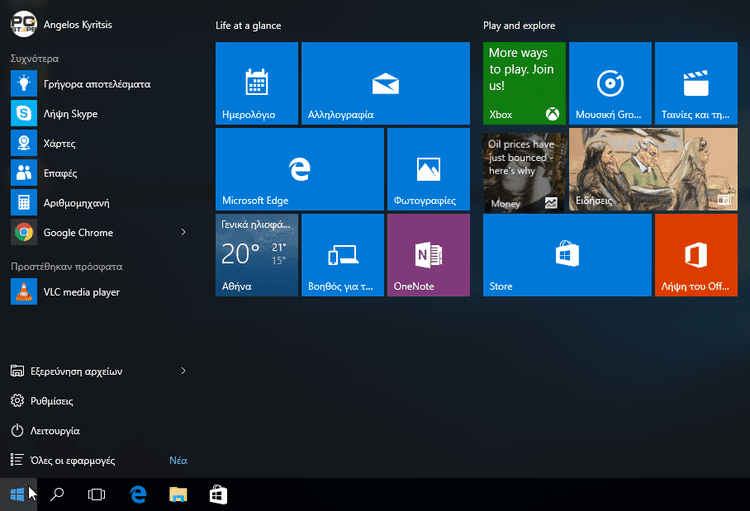This screenshot has height=511, width=750.
Task: Open Επαφές people app
Action: (99, 173)
